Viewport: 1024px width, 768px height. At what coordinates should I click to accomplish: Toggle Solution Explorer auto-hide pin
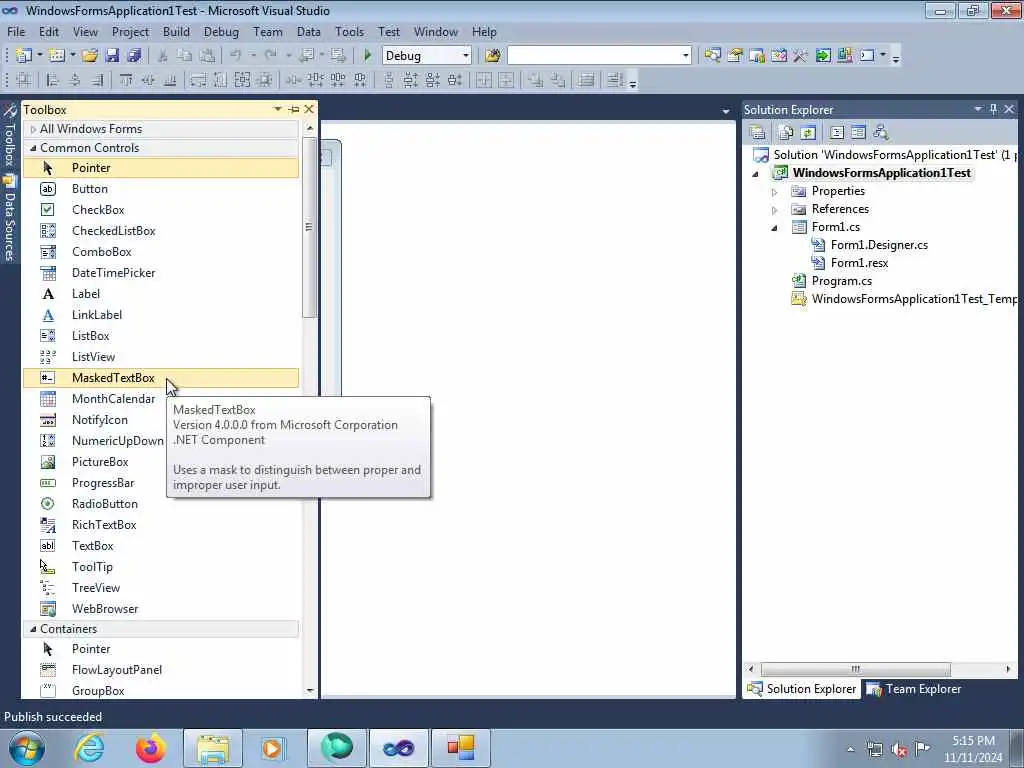(993, 109)
